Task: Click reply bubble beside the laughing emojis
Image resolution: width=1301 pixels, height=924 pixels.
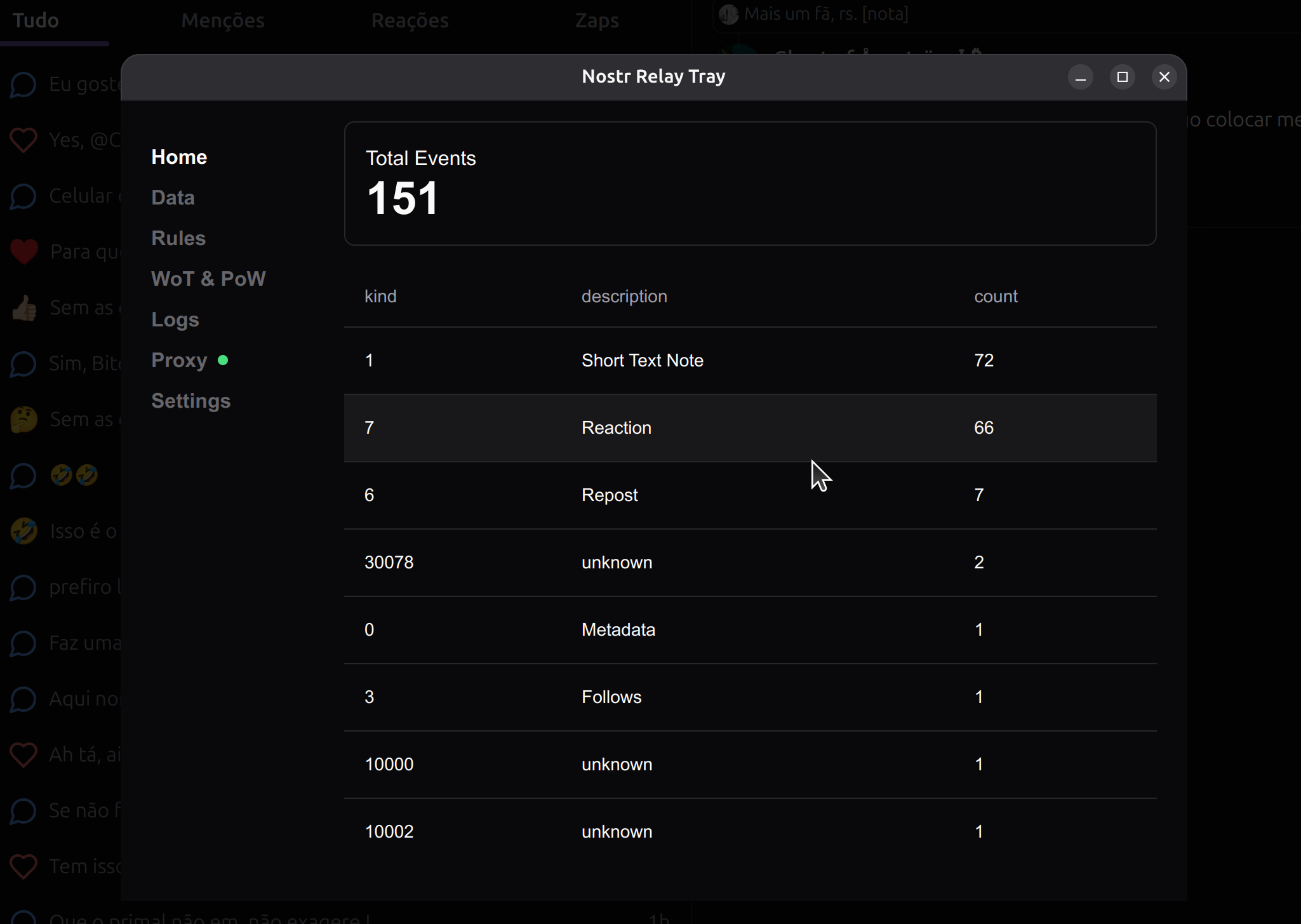Action: [x=23, y=476]
